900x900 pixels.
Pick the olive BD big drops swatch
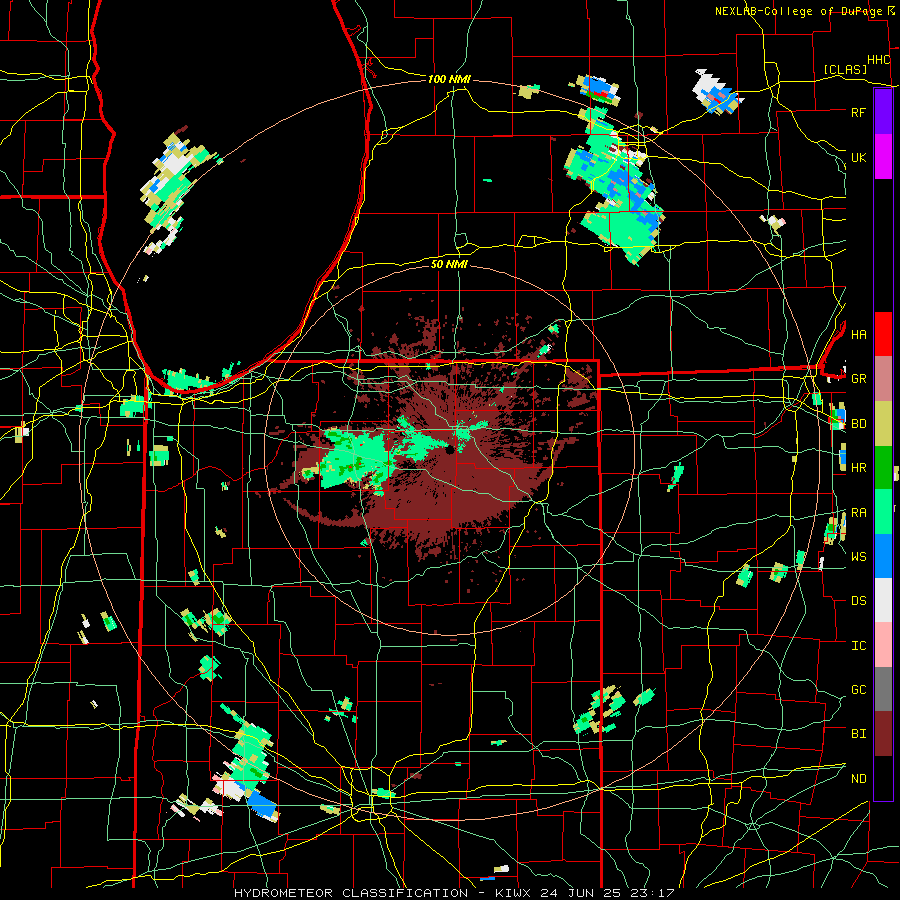pyautogui.click(x=883, y=423)
